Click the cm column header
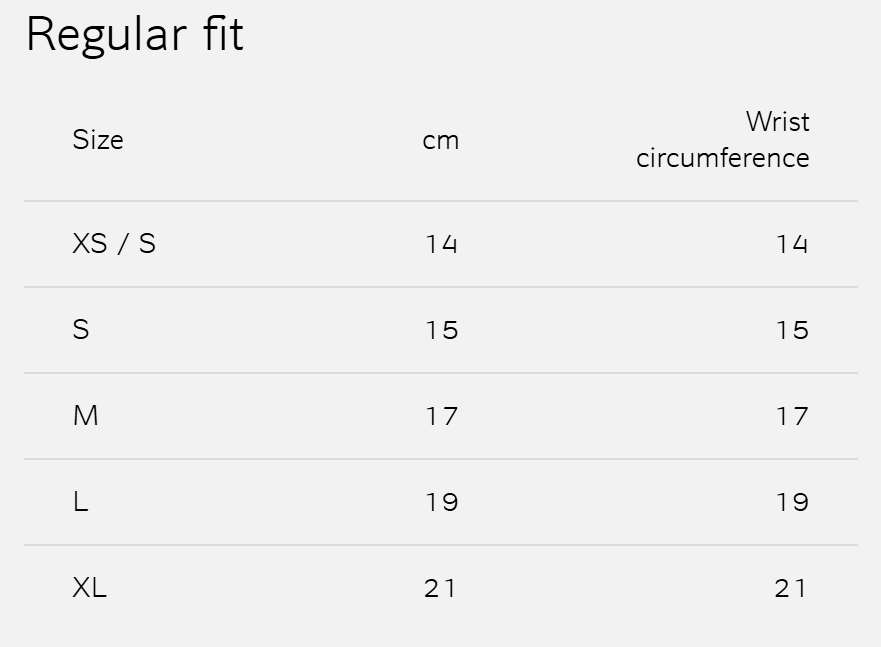 click(x=441, y=140)
